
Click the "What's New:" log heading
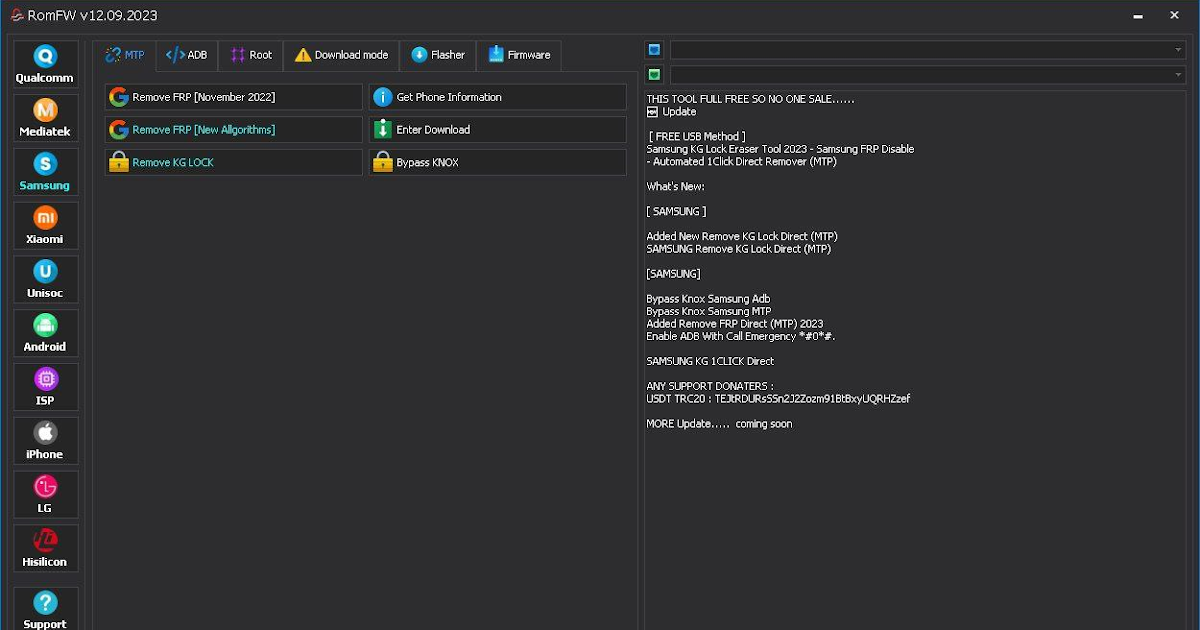click(676, 186)
